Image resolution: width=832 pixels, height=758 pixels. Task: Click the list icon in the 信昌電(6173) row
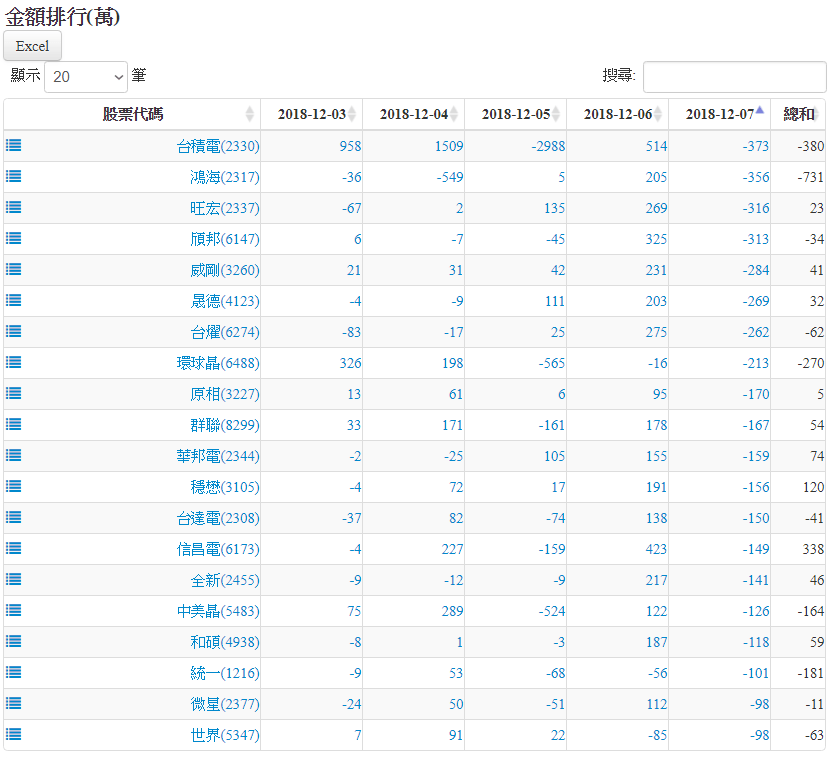click(14, 548)
